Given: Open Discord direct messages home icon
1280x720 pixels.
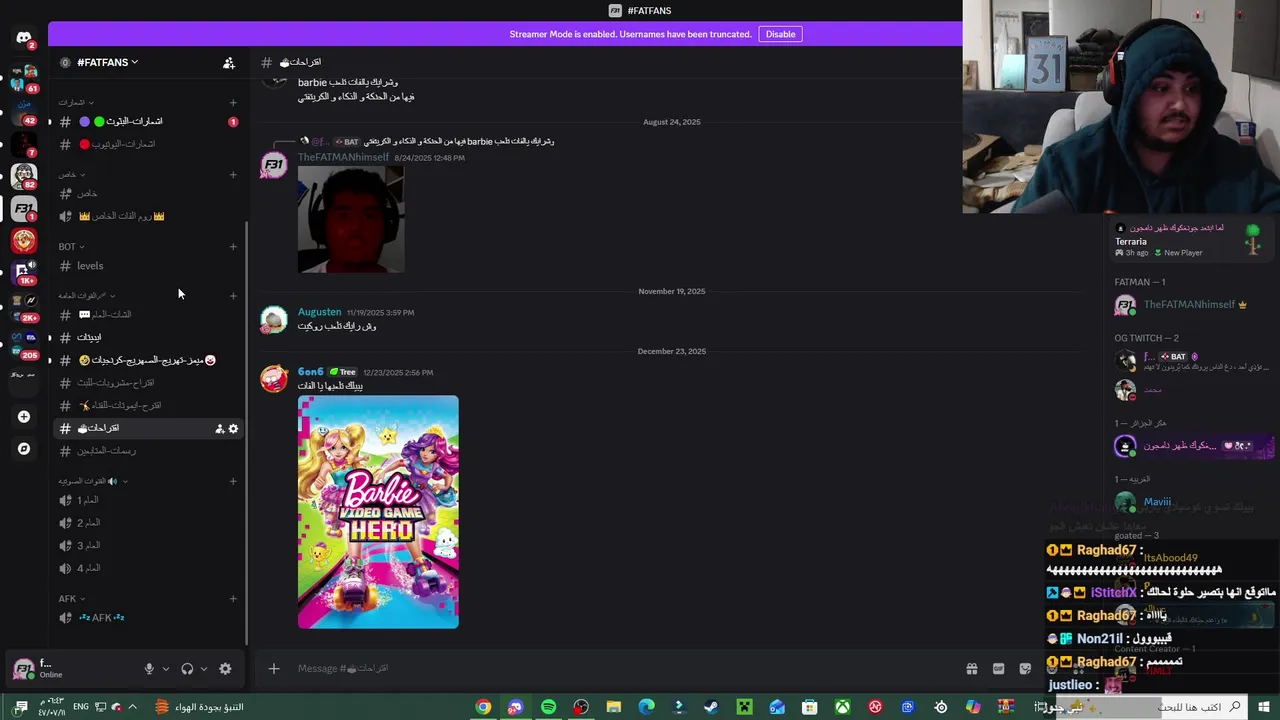Looking at the screenshot, I should click(24, 38).
